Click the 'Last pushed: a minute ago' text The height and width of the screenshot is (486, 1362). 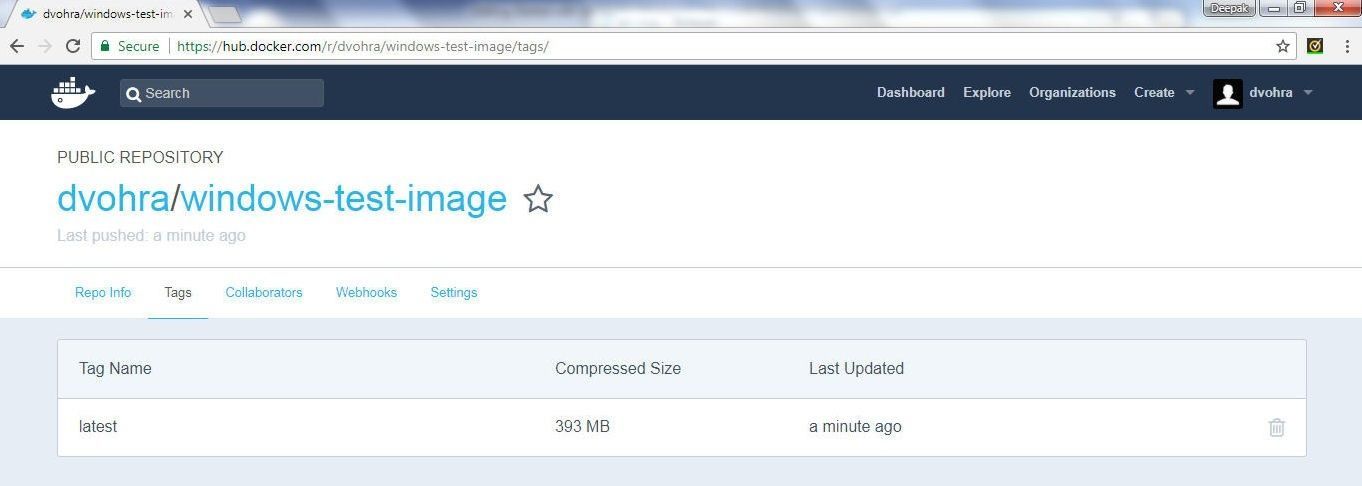151,235
